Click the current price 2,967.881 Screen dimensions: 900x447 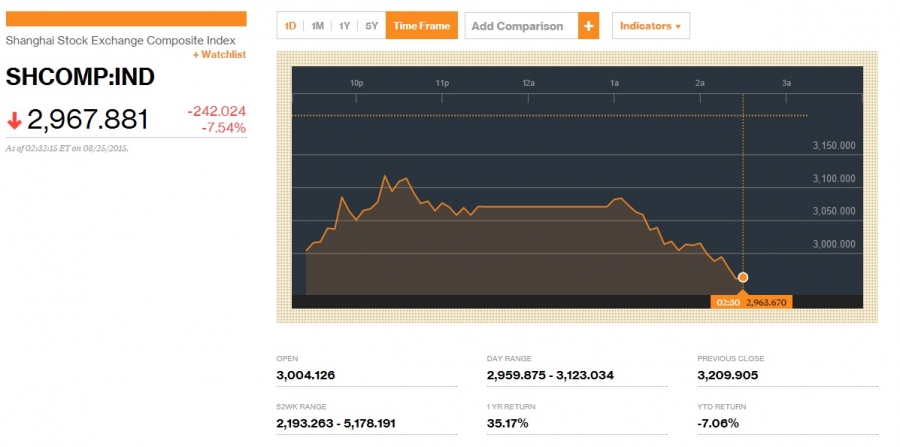(88, 120)
